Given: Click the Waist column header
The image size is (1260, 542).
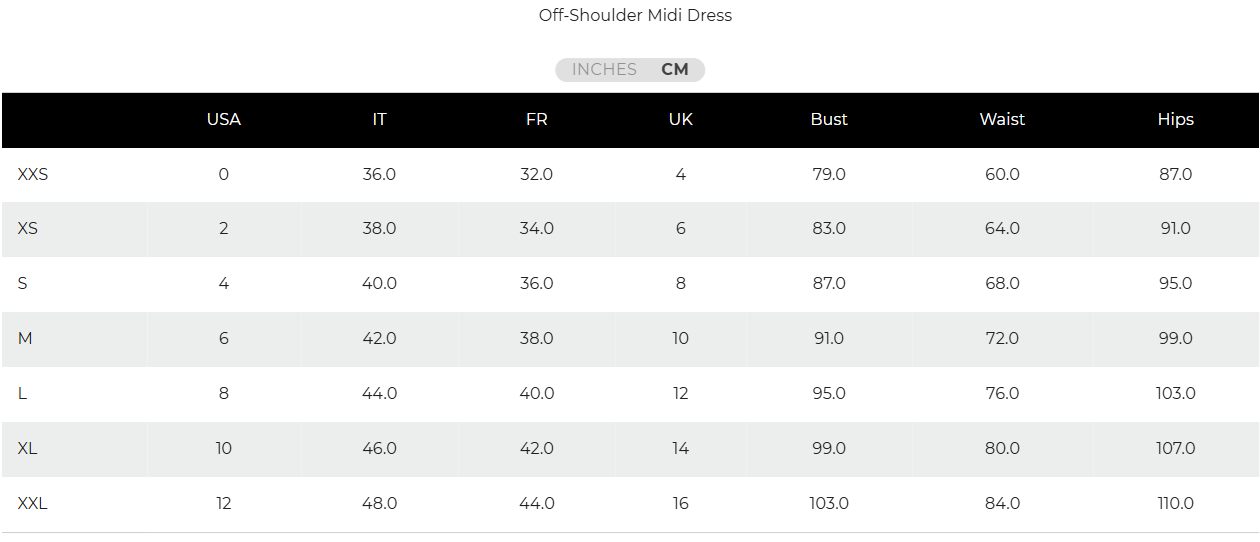Looking at the screenshot, I should pos(1002,120).
